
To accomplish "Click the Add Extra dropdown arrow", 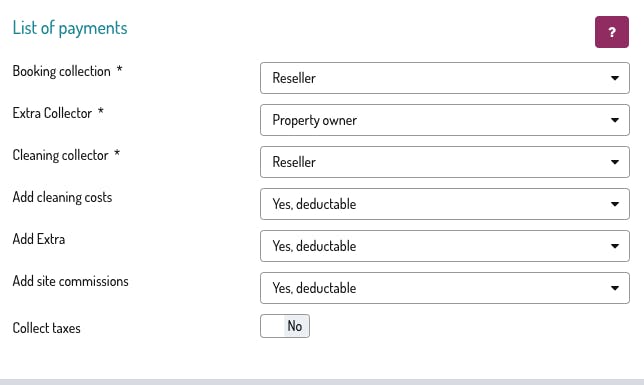I will tap(614, 246).
